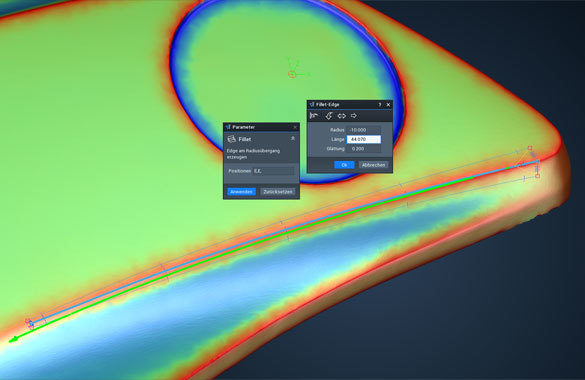
Task: Click the Fillet surface icon in Parameter panel
Action: 231,139
